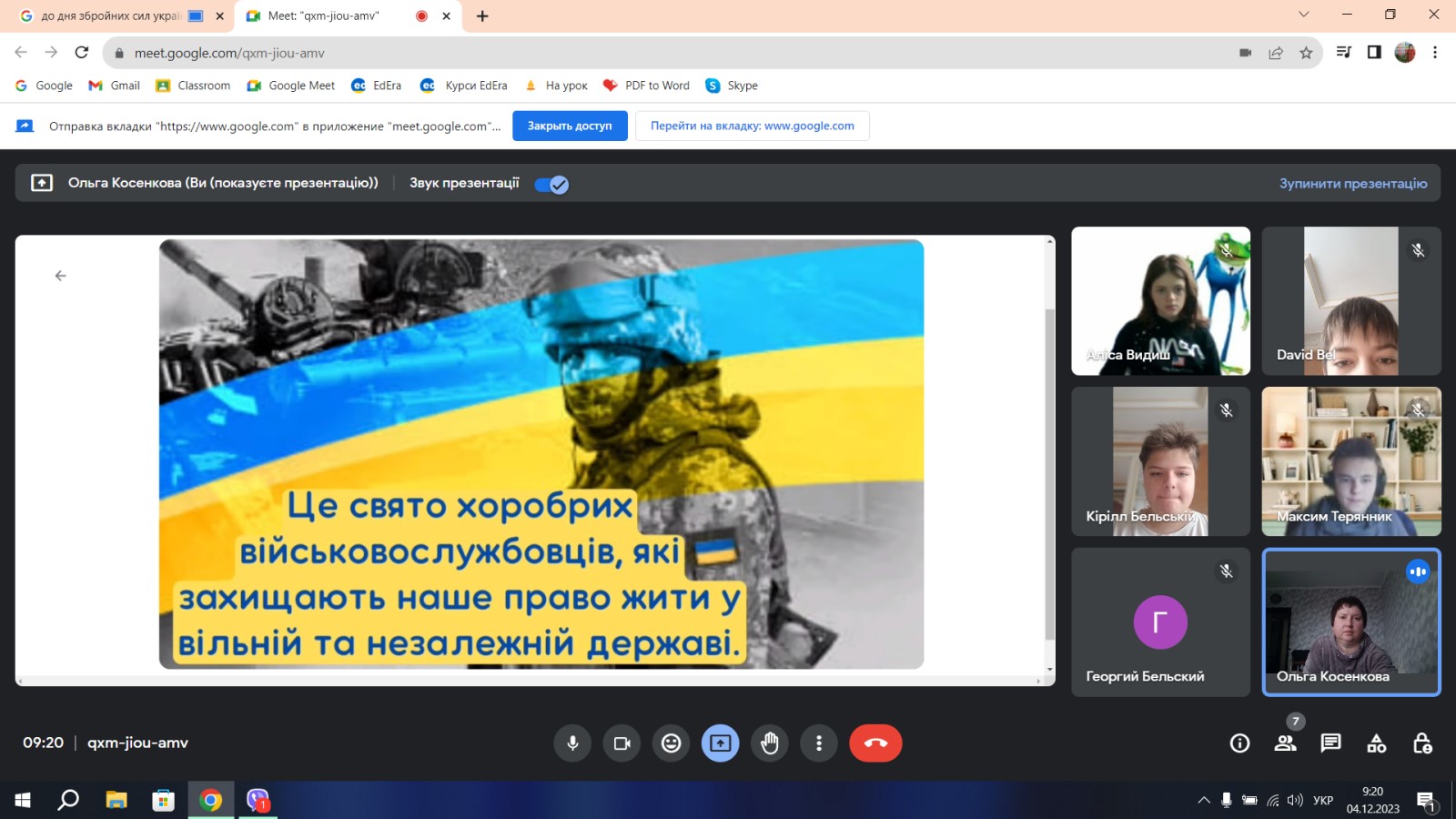The height and width of the screenshot is (819, 1456).
Task: Show hidden system tray icons
Action: (1203, 801)
